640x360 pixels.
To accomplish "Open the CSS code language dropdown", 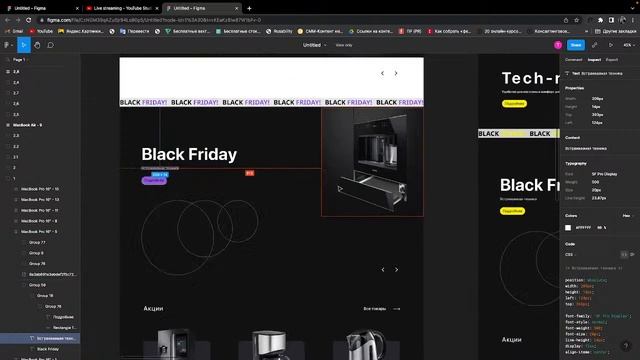I will point(570,254).
